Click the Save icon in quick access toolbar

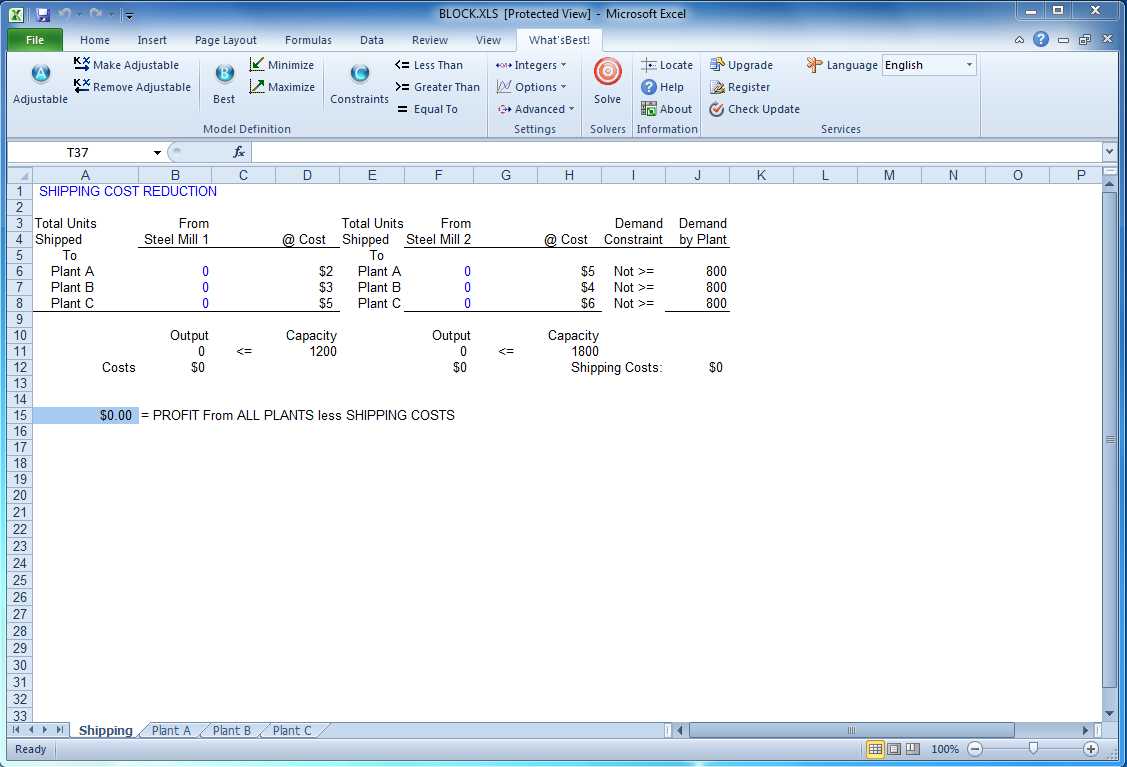click(42, 14)
